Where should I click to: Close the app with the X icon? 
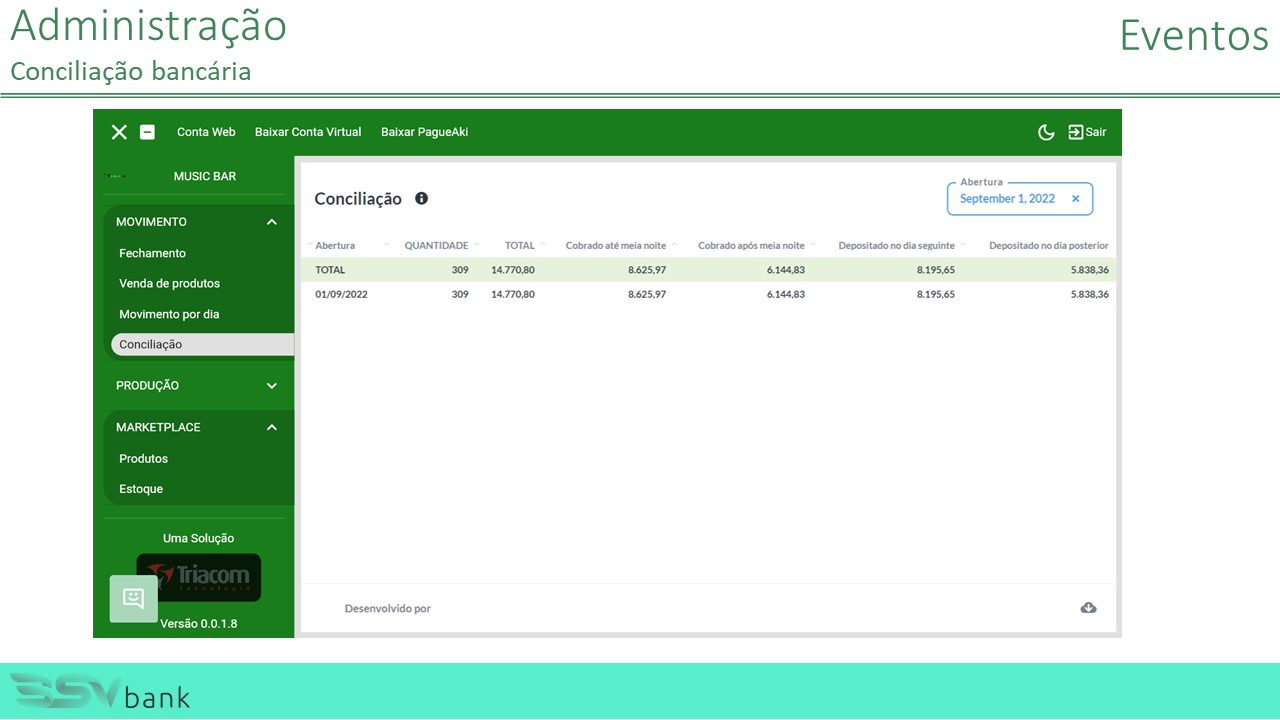119,132
